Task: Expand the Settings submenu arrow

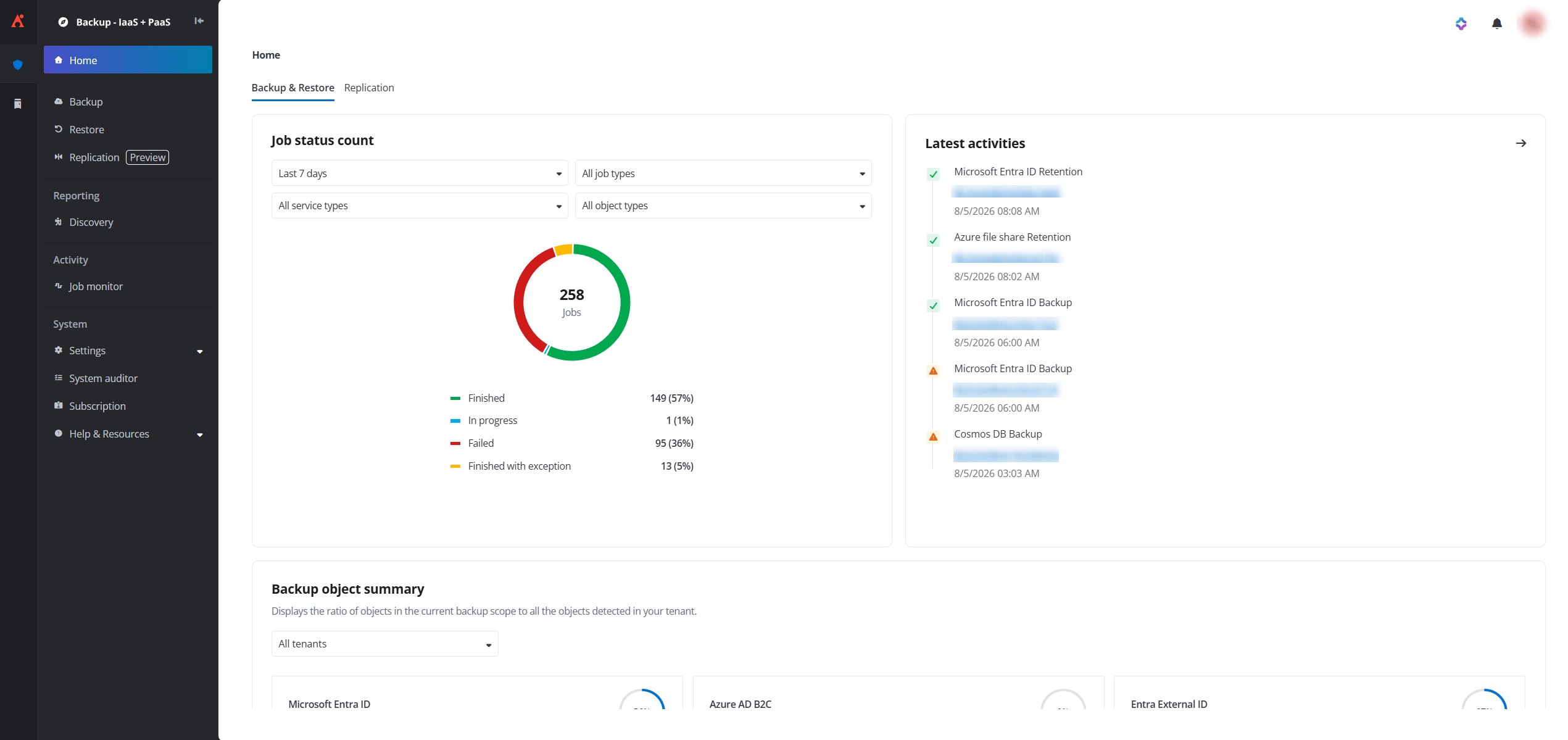Action: 199,351
